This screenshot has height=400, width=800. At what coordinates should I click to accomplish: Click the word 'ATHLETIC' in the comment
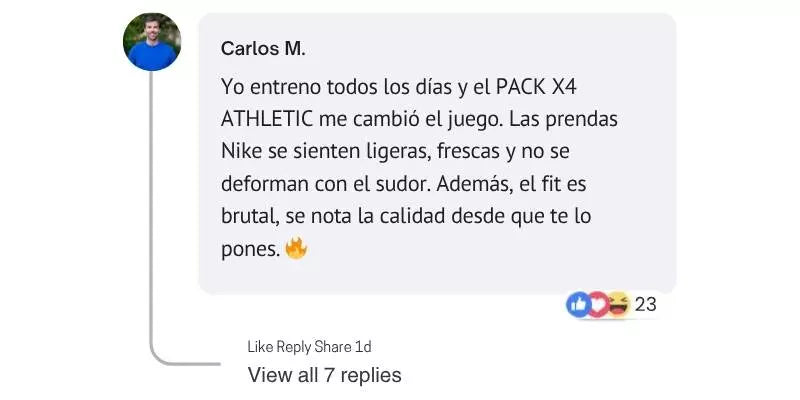point(267,119)
